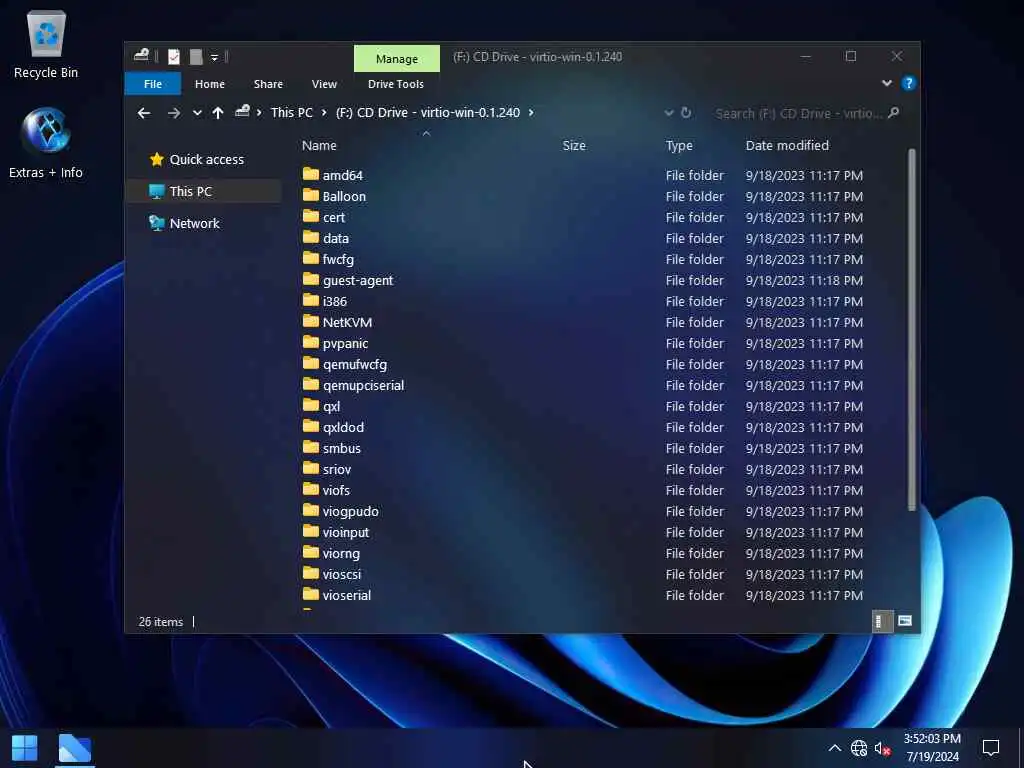The image size is (1024, 768).
Task: Go forward with the forward arrow
Action: click(174, 113)
